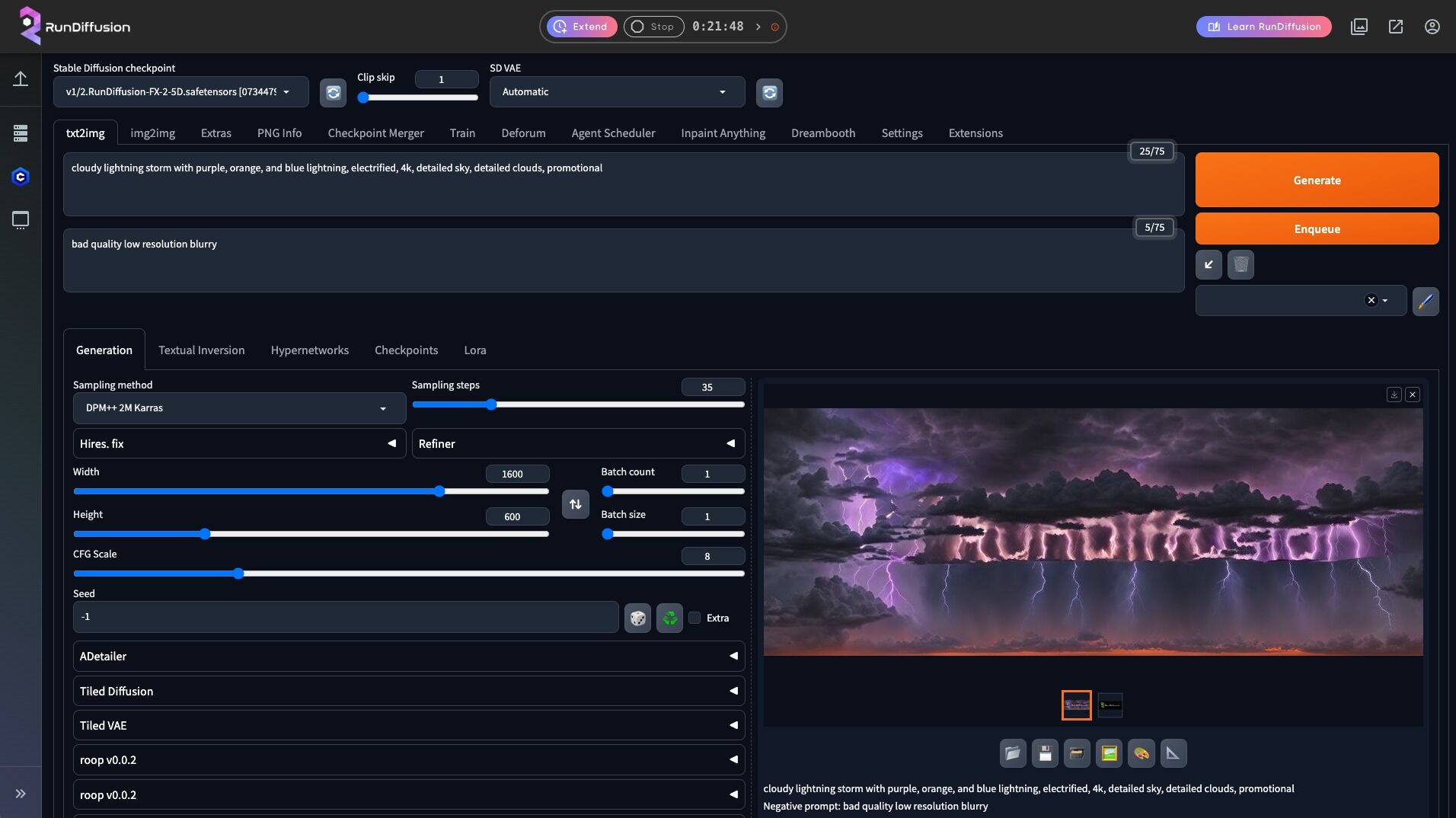Send image to img2img with picture icon

click(x=1110, y=753)
